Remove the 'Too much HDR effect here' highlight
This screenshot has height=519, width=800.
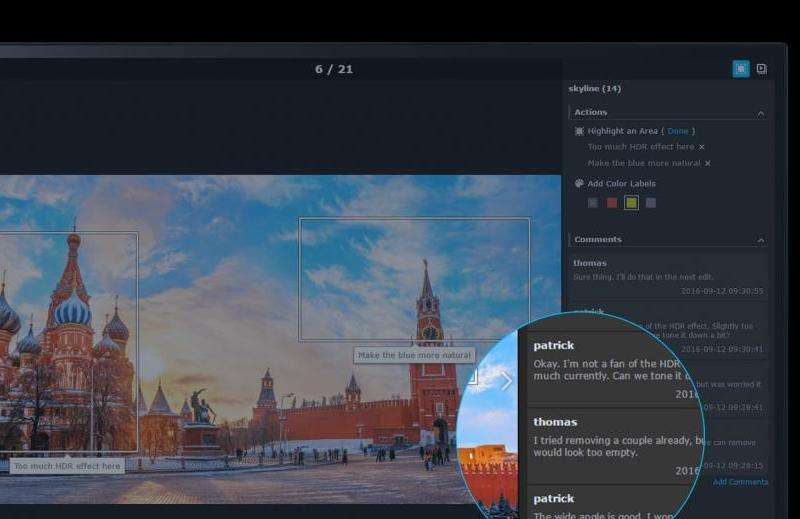[702, 147]
